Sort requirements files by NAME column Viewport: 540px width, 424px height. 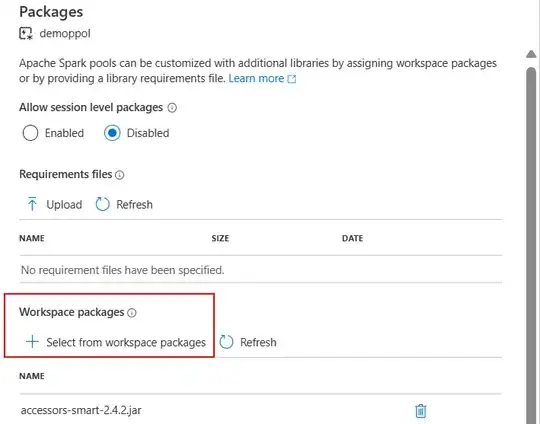pyautogui.click(x=32, y=238)
